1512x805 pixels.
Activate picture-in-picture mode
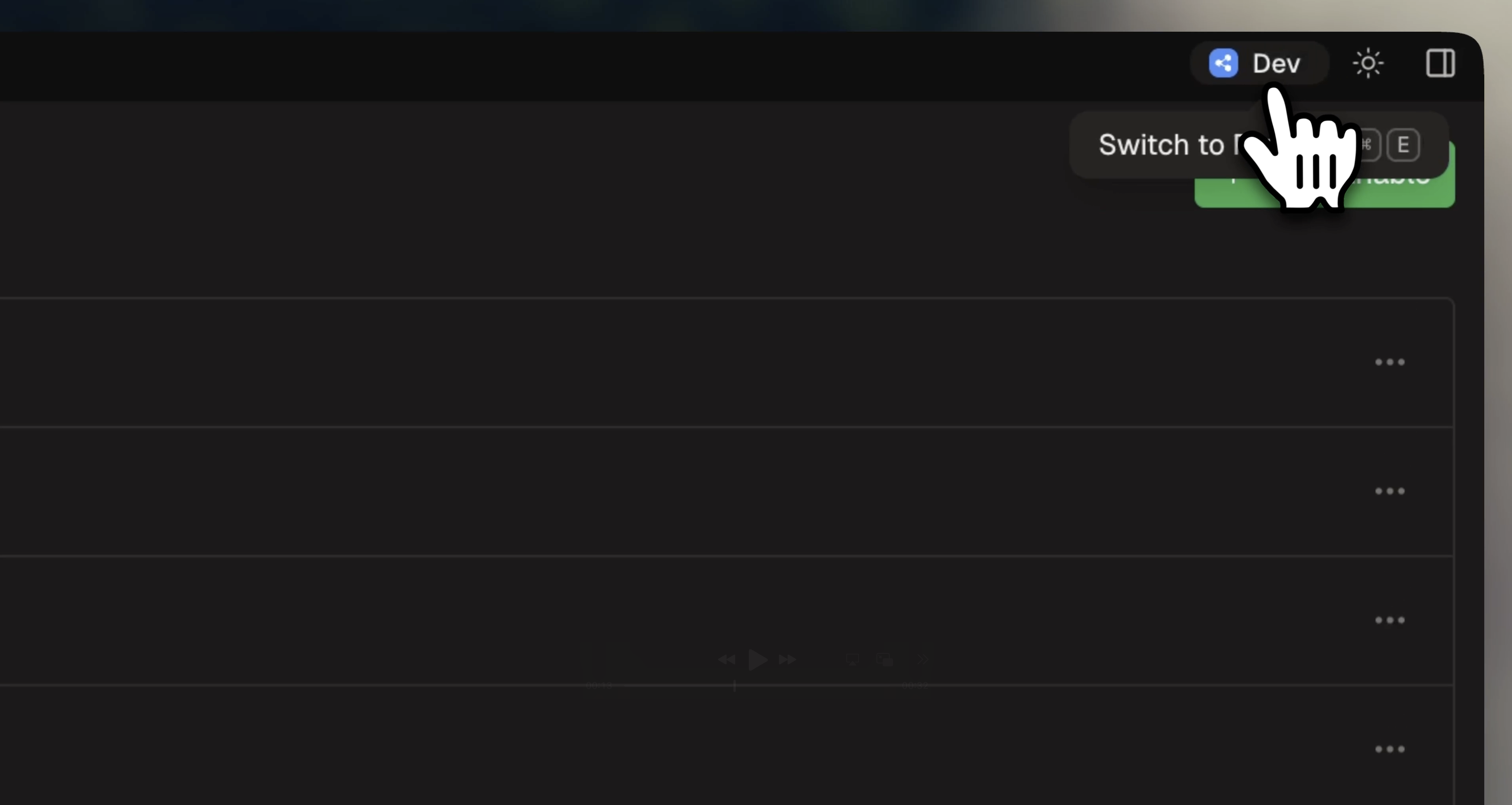(x=885, y=659)
